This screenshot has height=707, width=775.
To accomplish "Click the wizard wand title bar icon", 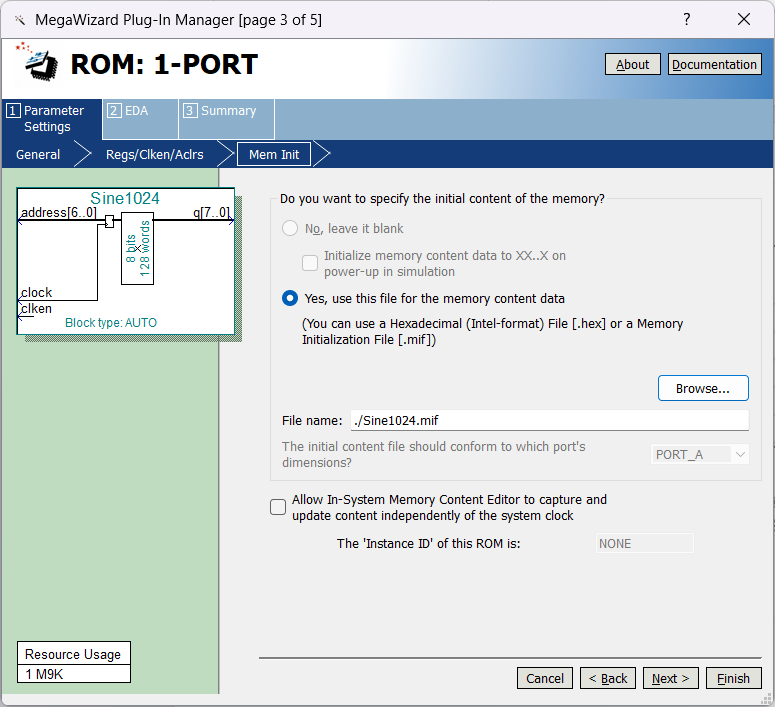I will click(20, 20).
